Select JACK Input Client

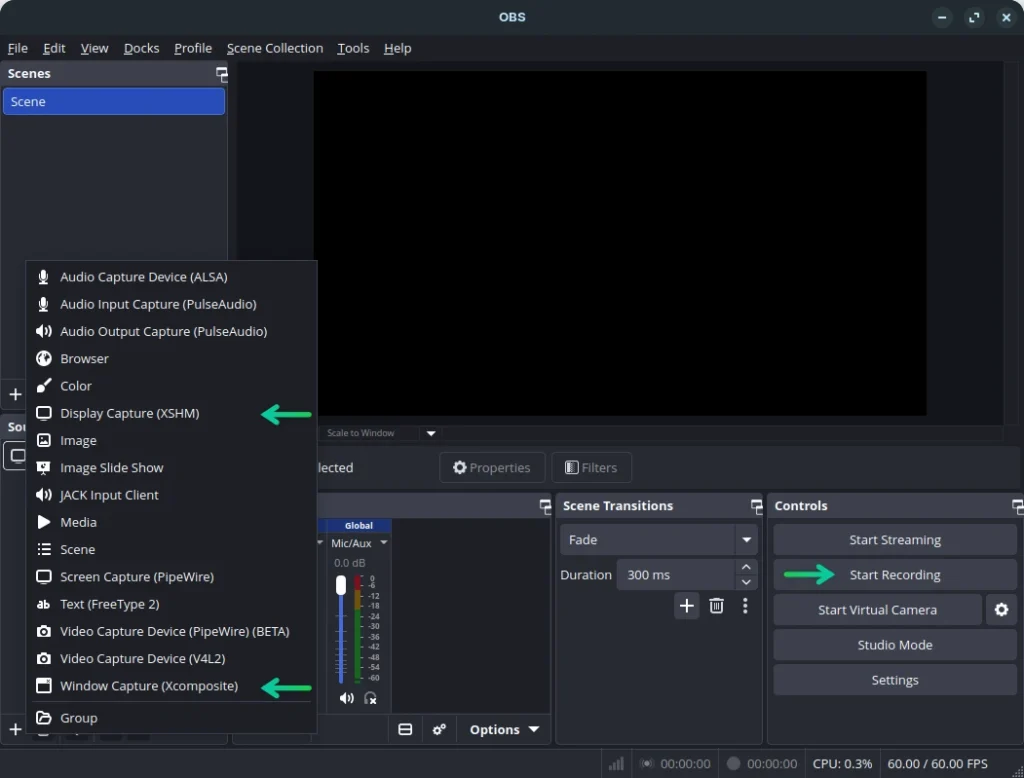pos(171,495)
